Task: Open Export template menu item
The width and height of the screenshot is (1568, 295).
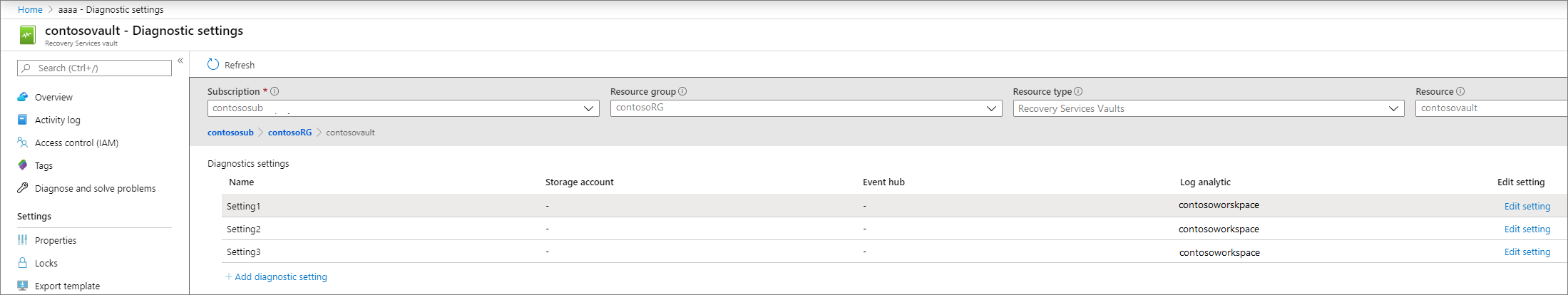Action: 67,286
